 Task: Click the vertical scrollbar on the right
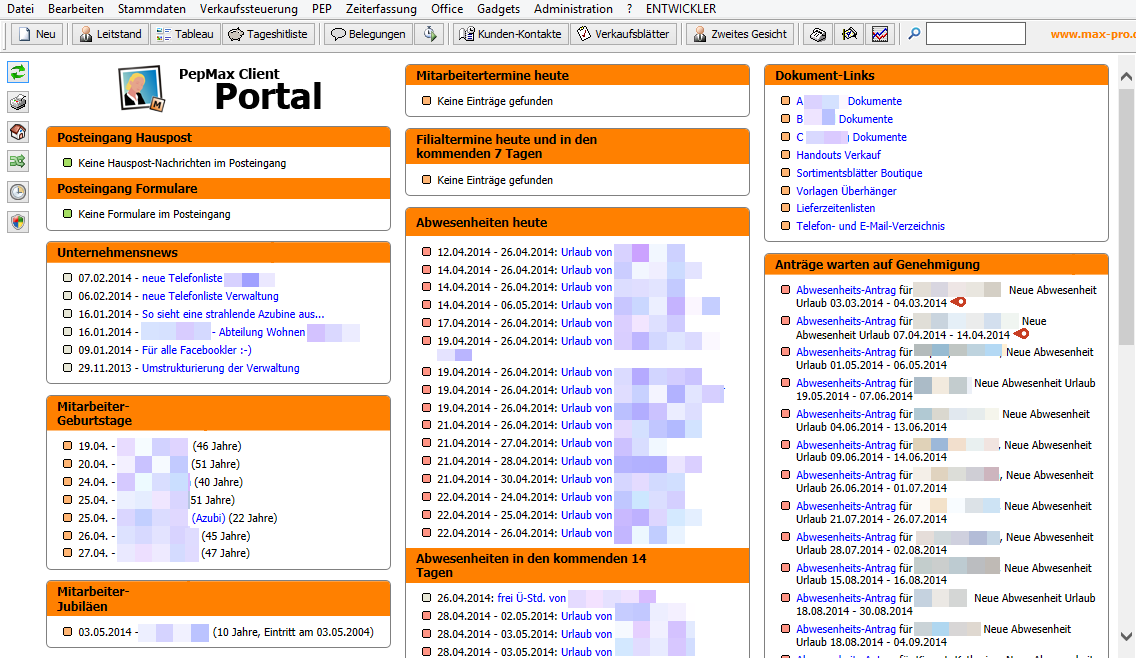[x=1126, y=300]
